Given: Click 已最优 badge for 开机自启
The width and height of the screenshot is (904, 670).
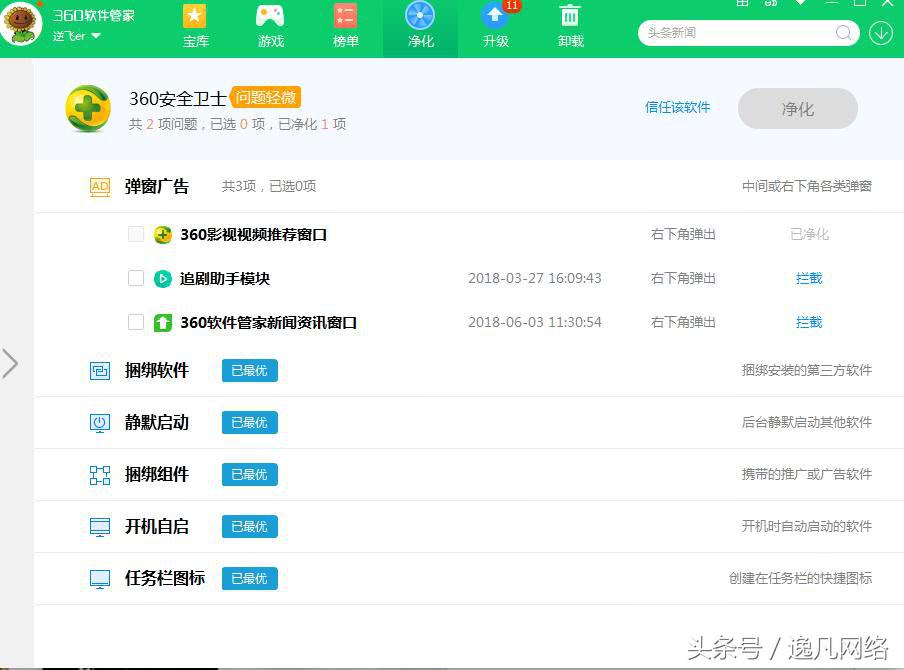Looking at the screenshot, I should (250, 526).
